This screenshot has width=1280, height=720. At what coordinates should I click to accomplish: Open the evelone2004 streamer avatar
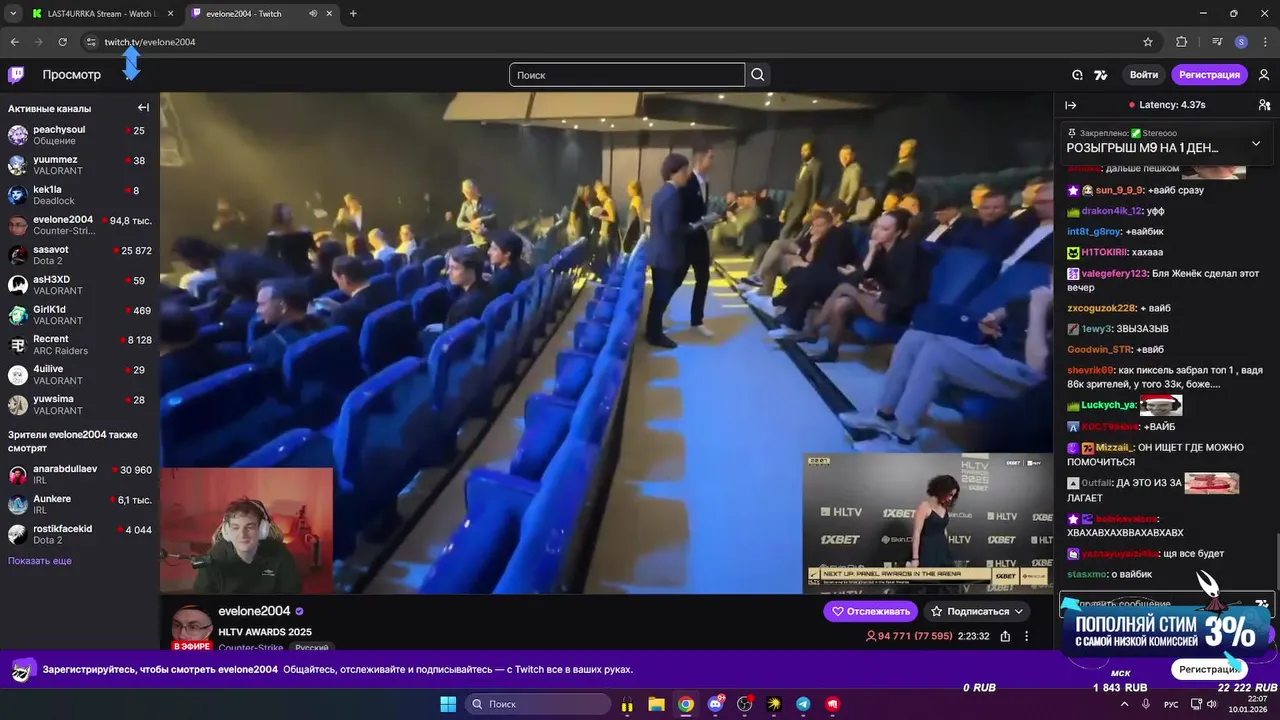click(191, 628)
